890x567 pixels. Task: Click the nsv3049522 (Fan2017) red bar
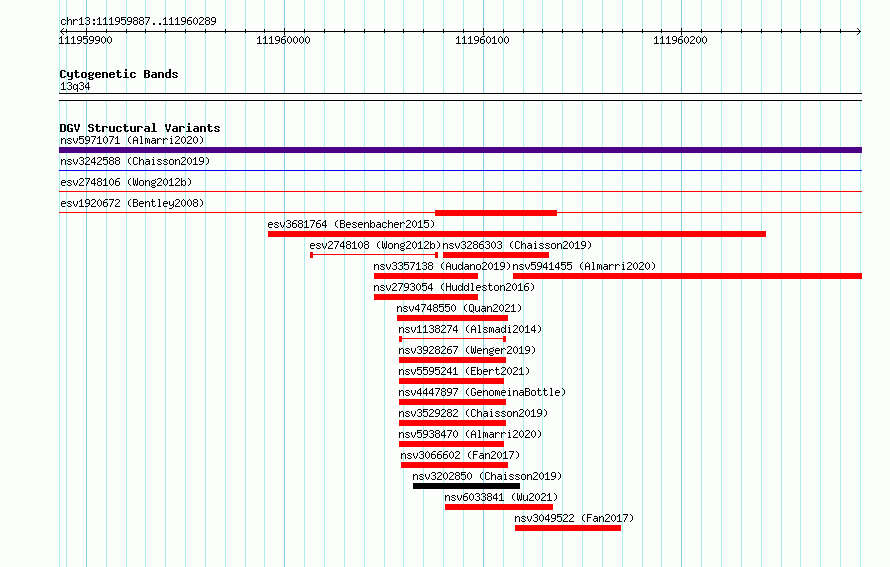(x=568, y=528)
